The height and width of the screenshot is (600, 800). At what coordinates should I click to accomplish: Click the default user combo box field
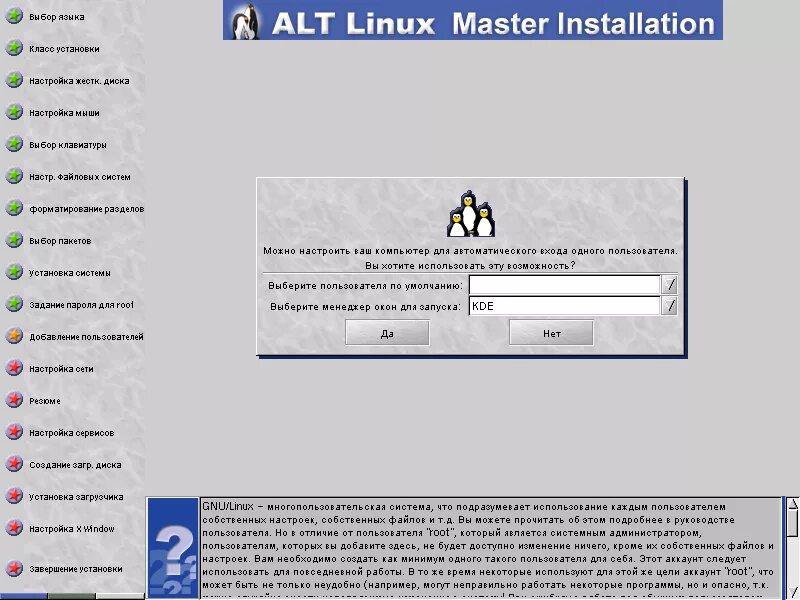pos(564,285)
